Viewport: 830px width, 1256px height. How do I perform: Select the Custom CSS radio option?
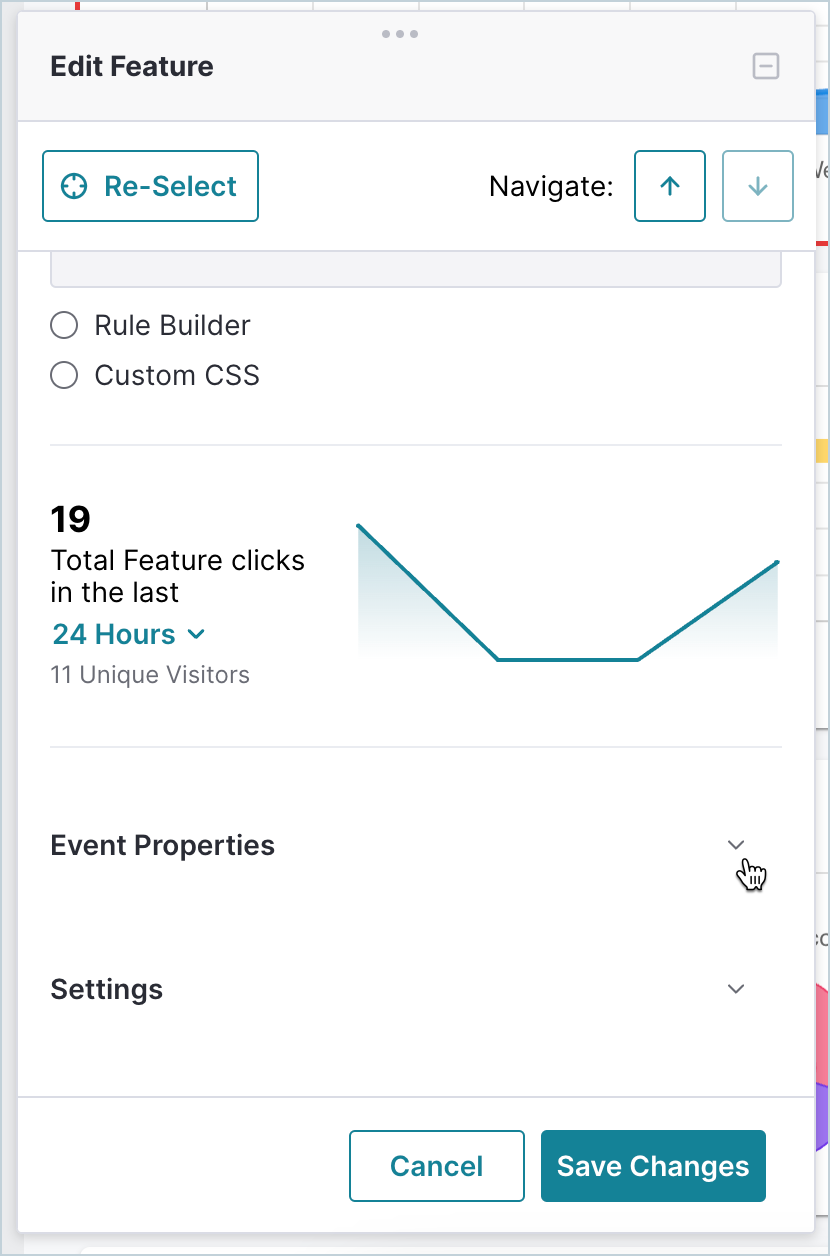pos(64,375)
